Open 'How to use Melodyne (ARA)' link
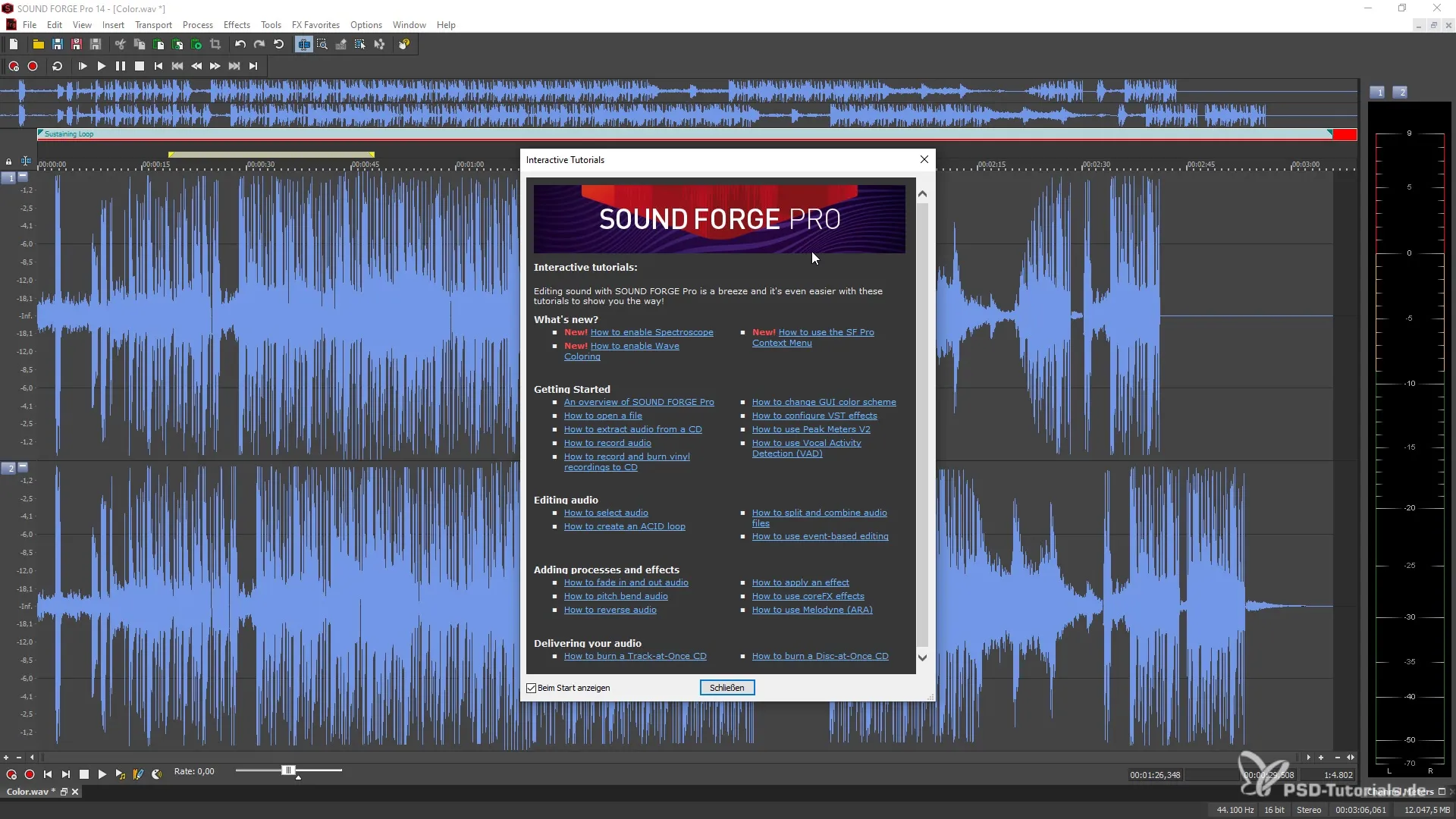The height and width of the screenshot is (819, 1456). point(812,610)
